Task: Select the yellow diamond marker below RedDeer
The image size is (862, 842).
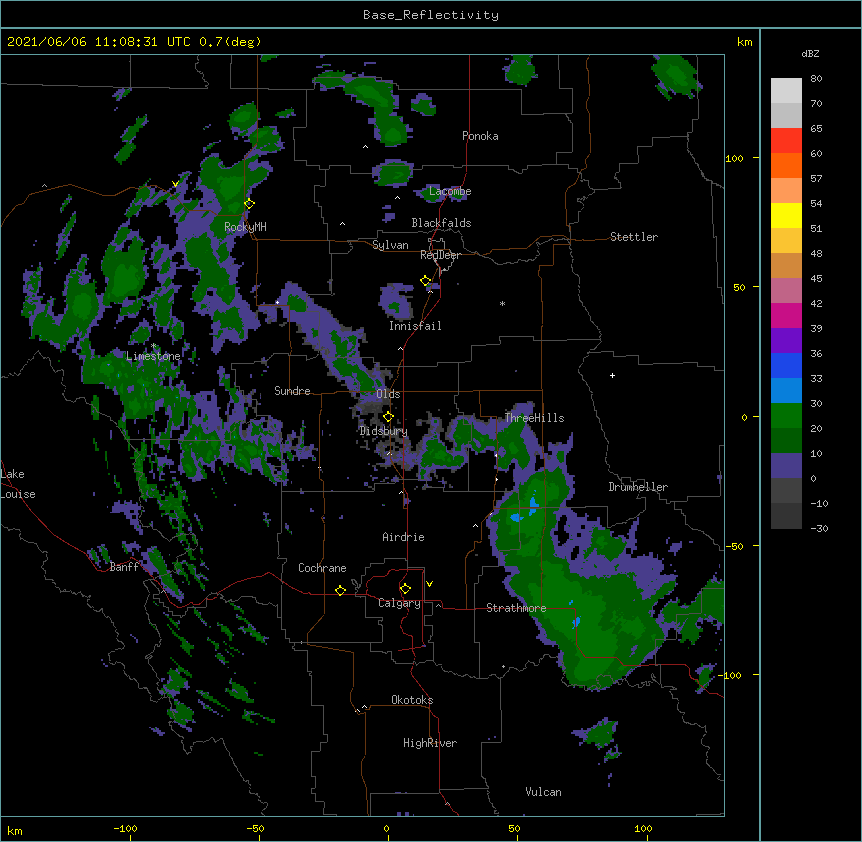Action: (x=425, y=281)
